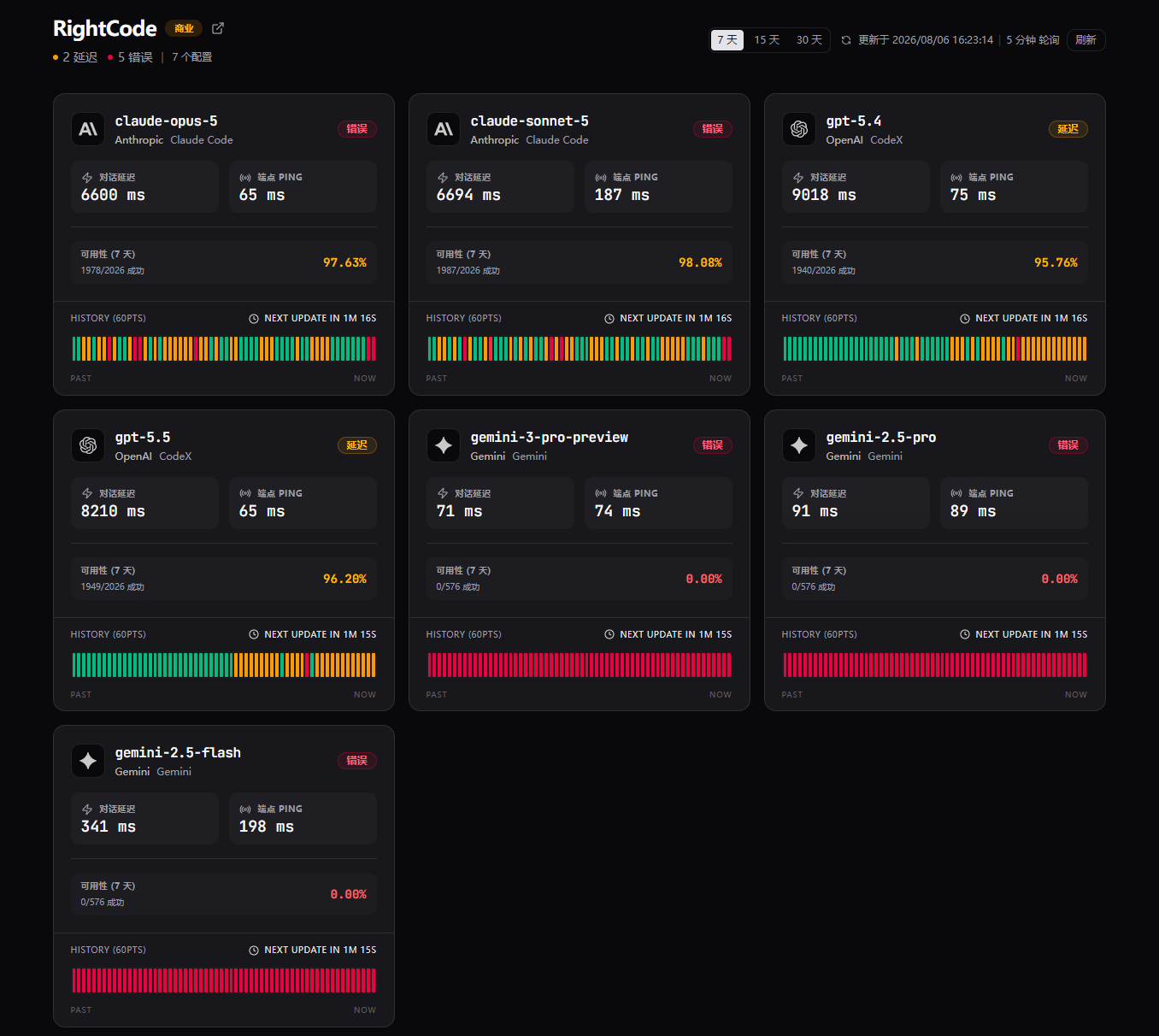Image resolution: width=1159 pixels, height=1036 pixels.
Task: Click the claude-sonnet-5 history bar chart
Action: pyautogui.click(x=579, y=349)
